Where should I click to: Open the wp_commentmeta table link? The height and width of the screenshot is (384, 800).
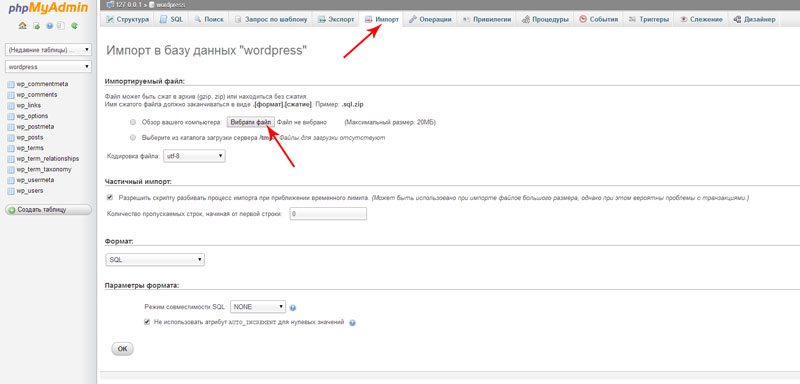[42, 84]
